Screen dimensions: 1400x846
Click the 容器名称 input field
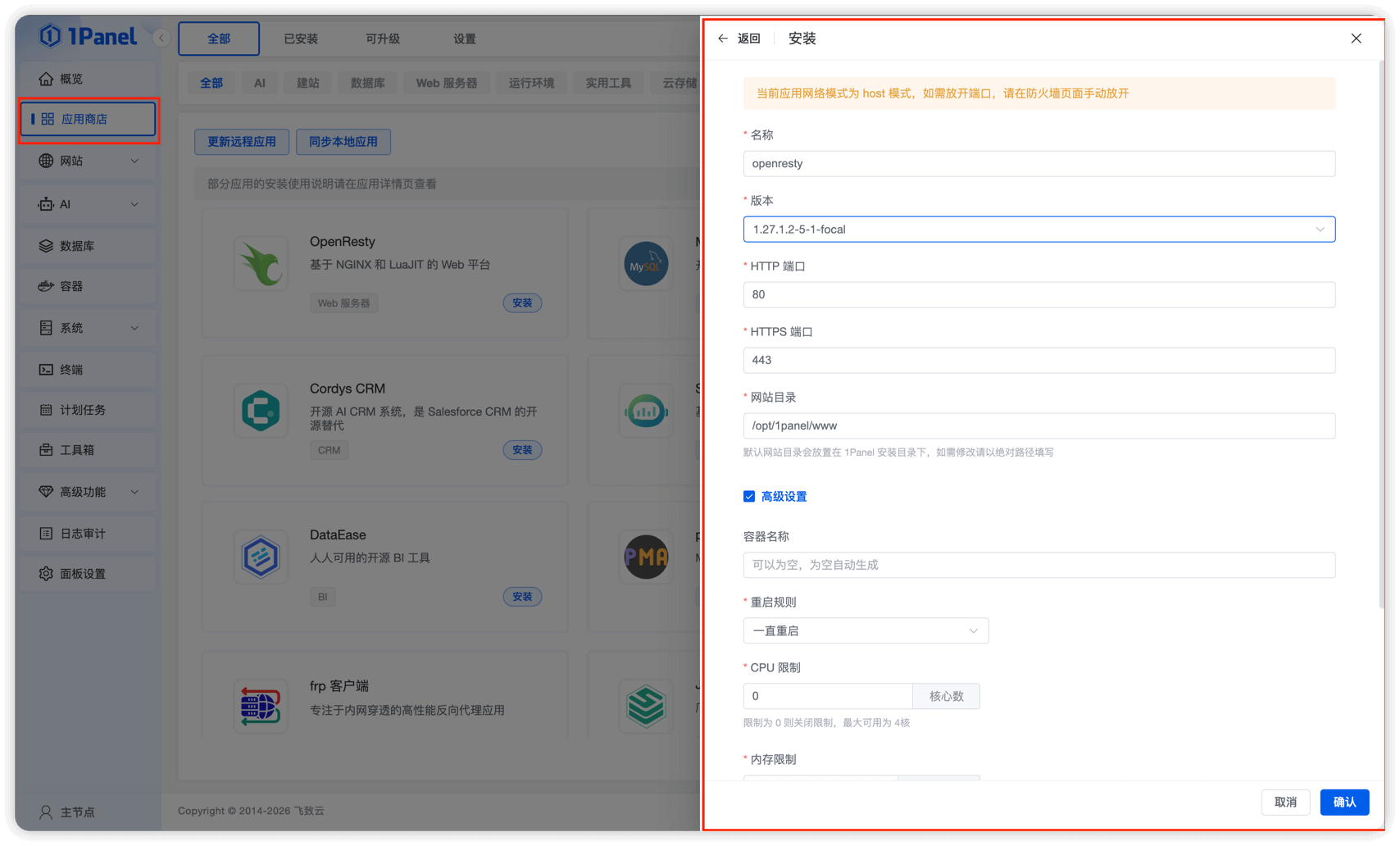pos(1039,565)
